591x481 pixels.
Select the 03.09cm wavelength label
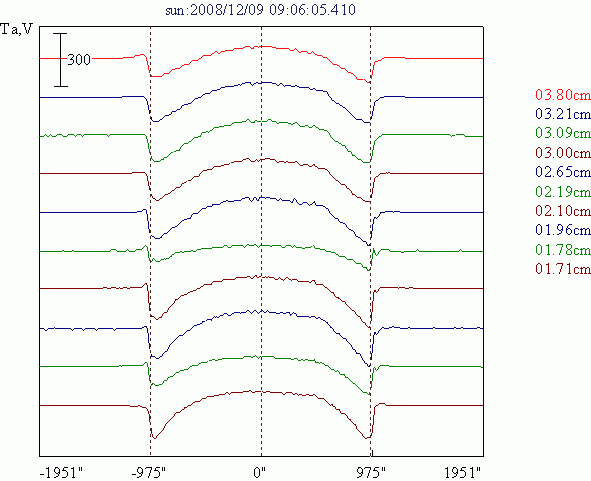pos(563,133)
